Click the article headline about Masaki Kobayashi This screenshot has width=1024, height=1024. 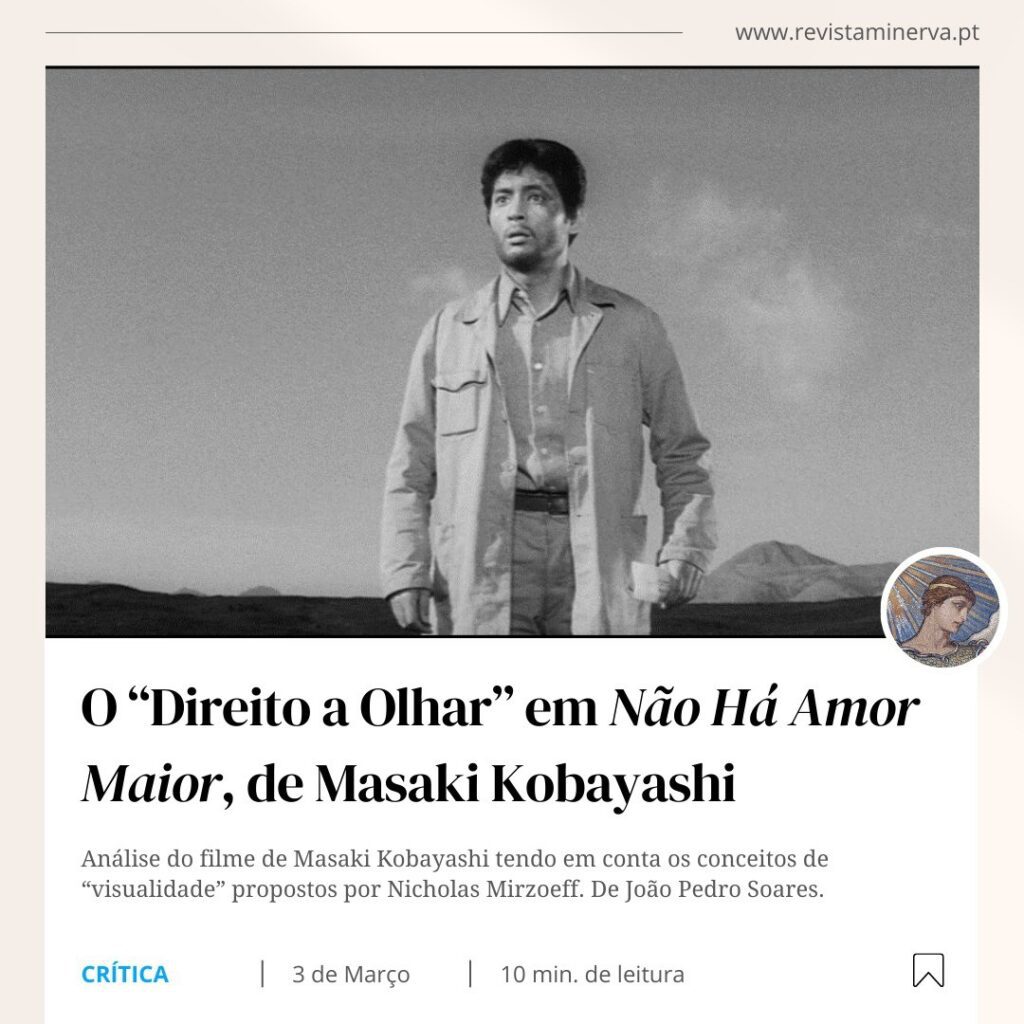500,745
